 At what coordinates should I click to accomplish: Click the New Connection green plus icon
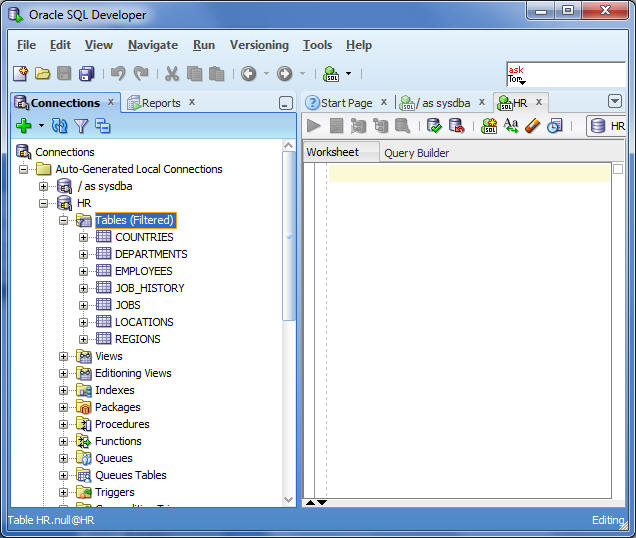pos(24,126)
